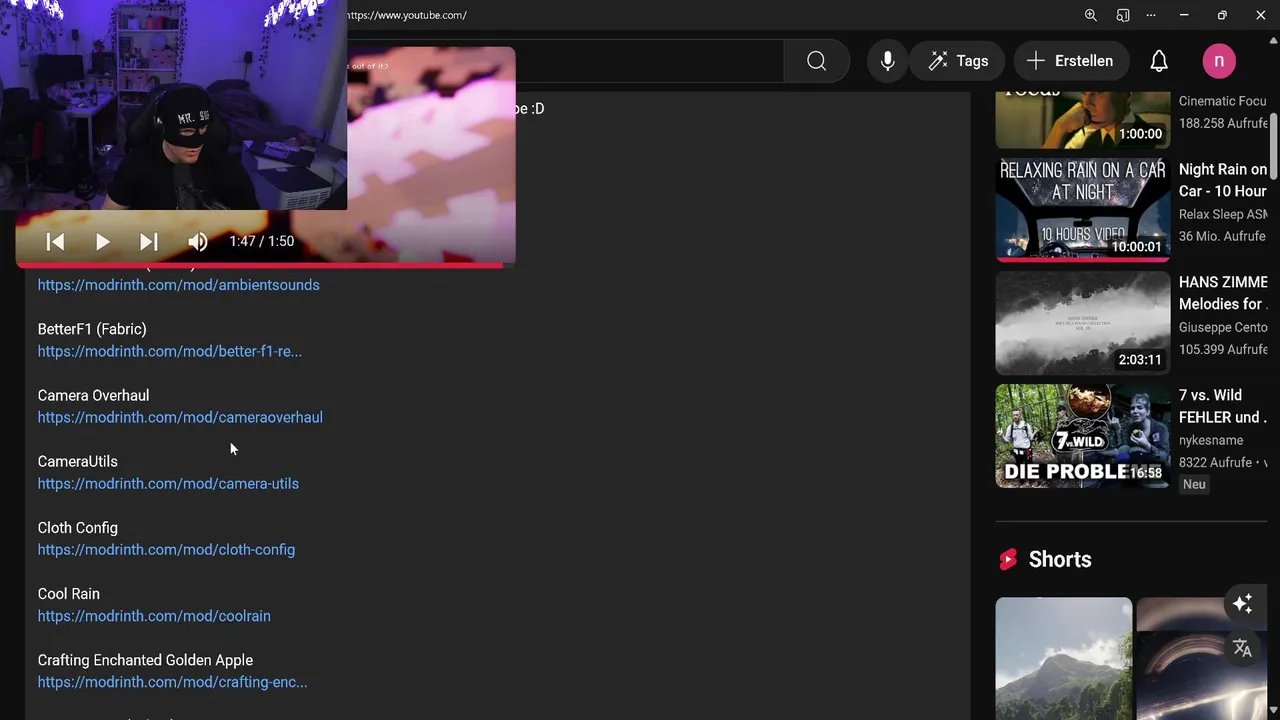Play the mini player video

pyautogui.click(x=102, y=241)
